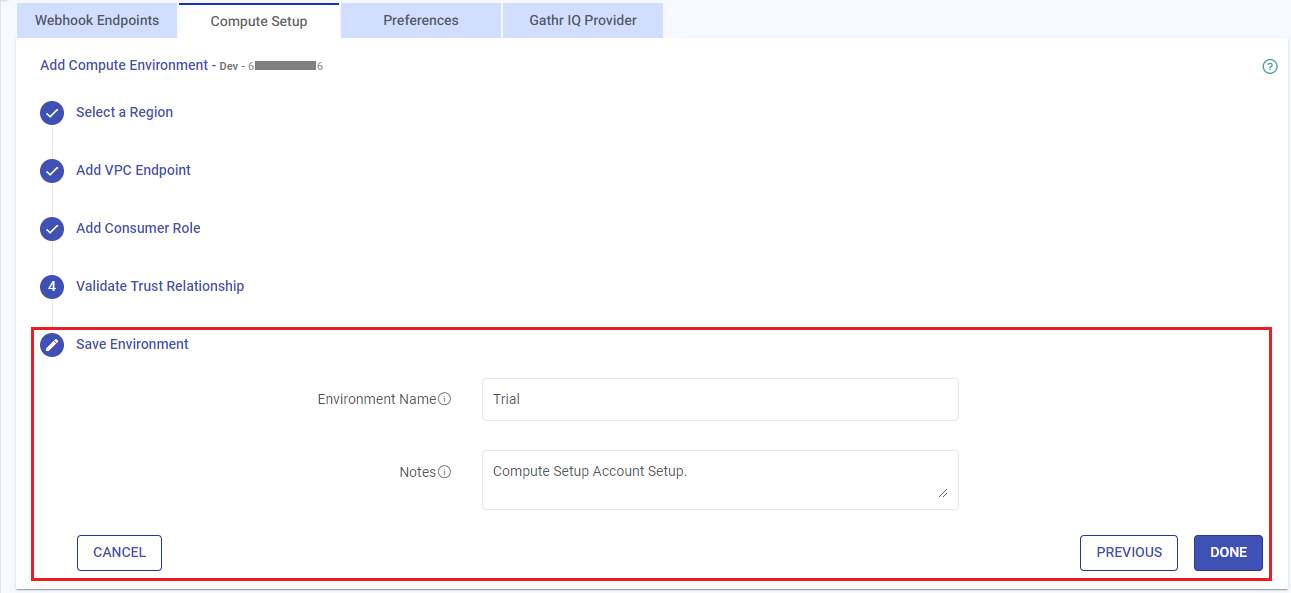The image size is (1291, 593).
Task: Open the Preferences tab
Action: coord(421,20)
